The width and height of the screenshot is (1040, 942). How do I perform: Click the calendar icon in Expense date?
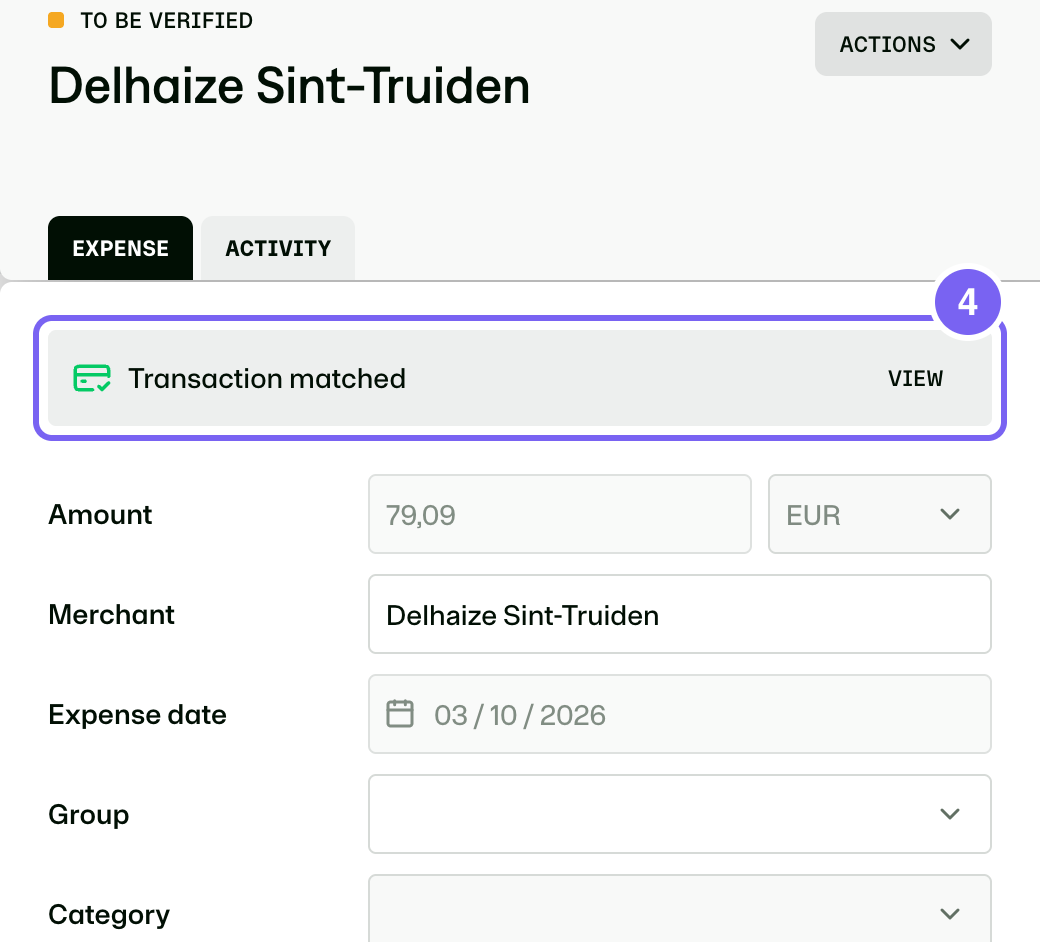(400, 714)
